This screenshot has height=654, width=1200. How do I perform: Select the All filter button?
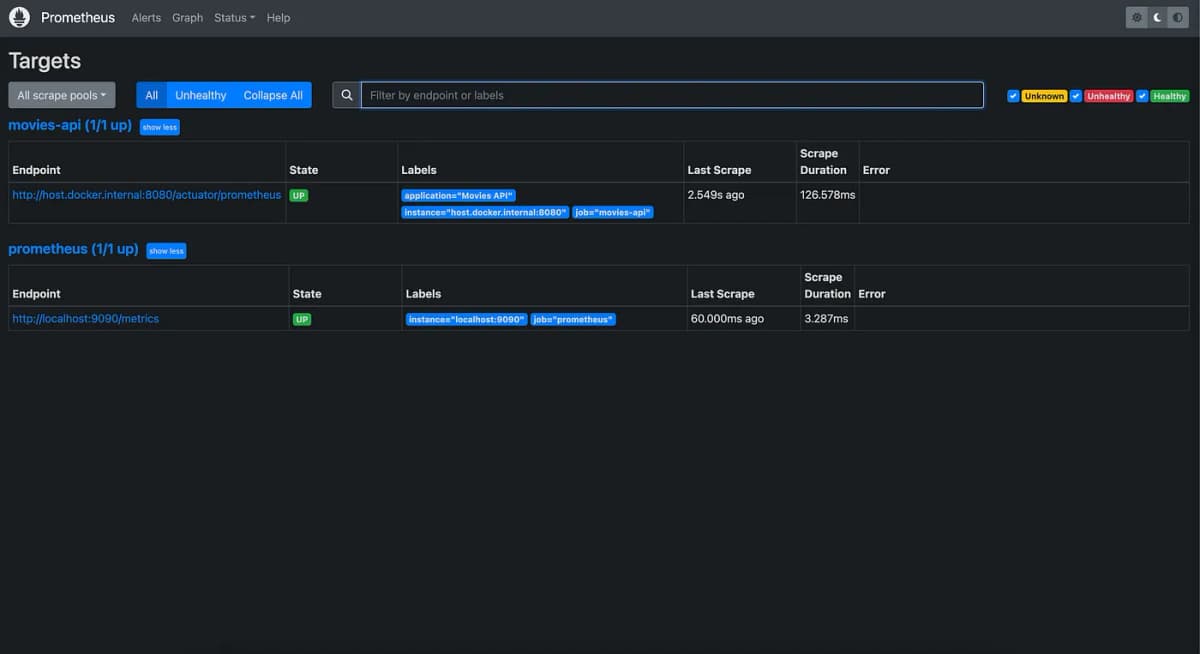(x=152, y=95)
